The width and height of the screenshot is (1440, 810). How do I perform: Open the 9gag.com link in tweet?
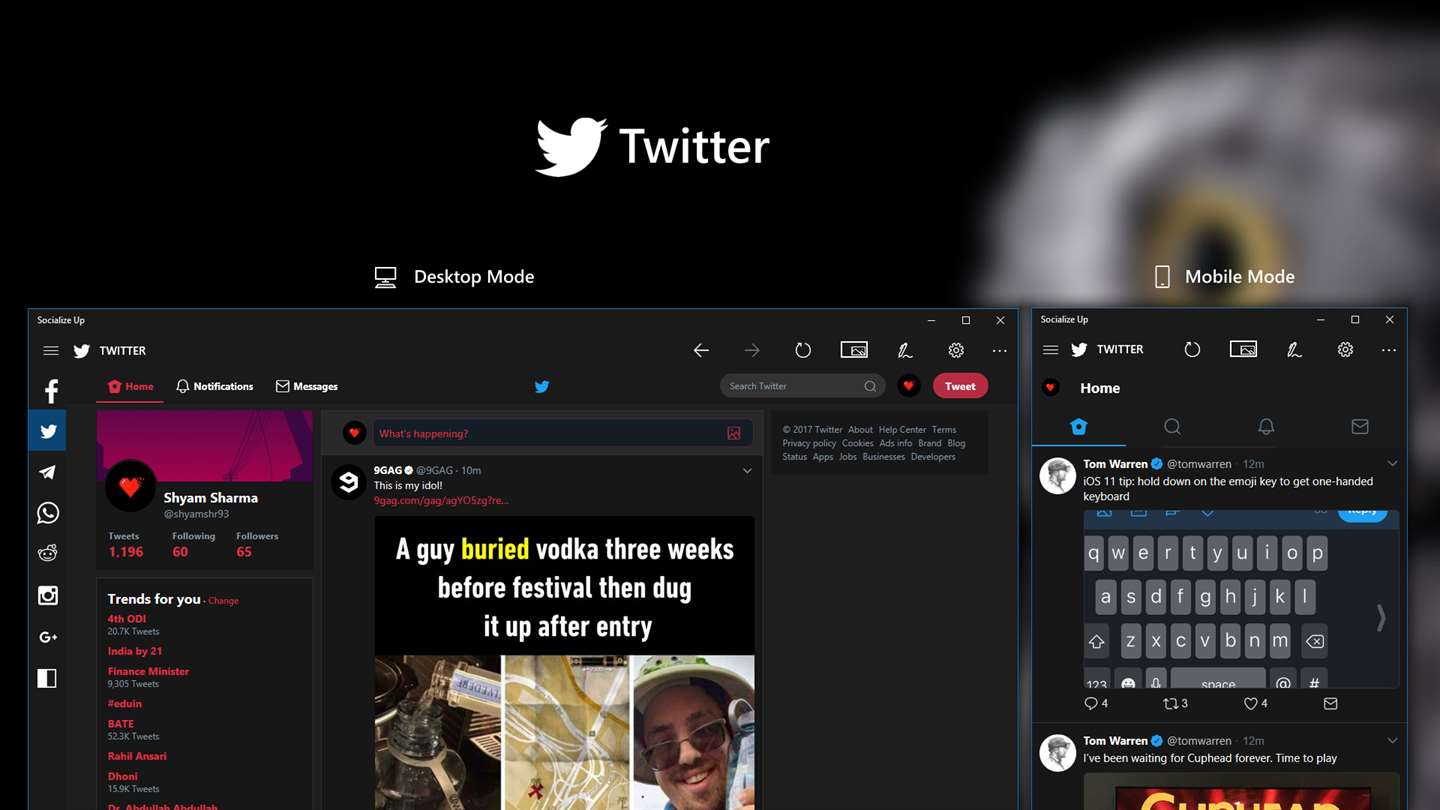pyautogui.click(x=441, y=500)
